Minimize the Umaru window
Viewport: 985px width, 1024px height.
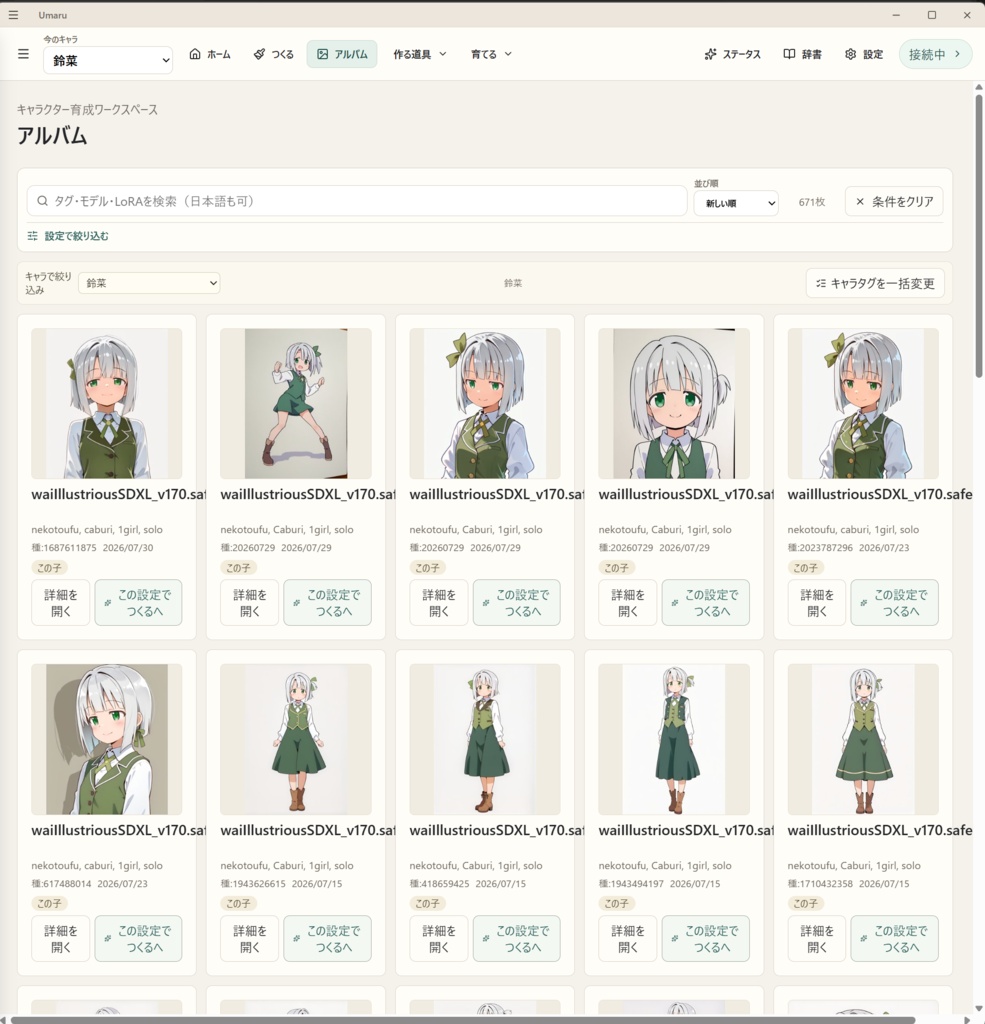point(896,14)
